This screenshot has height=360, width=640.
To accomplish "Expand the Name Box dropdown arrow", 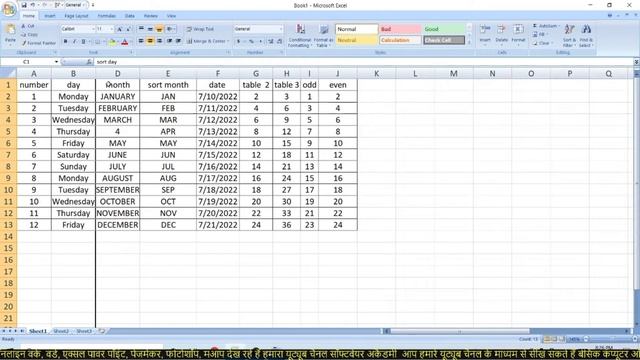I will pyautogui.click(x=56, y=62).
